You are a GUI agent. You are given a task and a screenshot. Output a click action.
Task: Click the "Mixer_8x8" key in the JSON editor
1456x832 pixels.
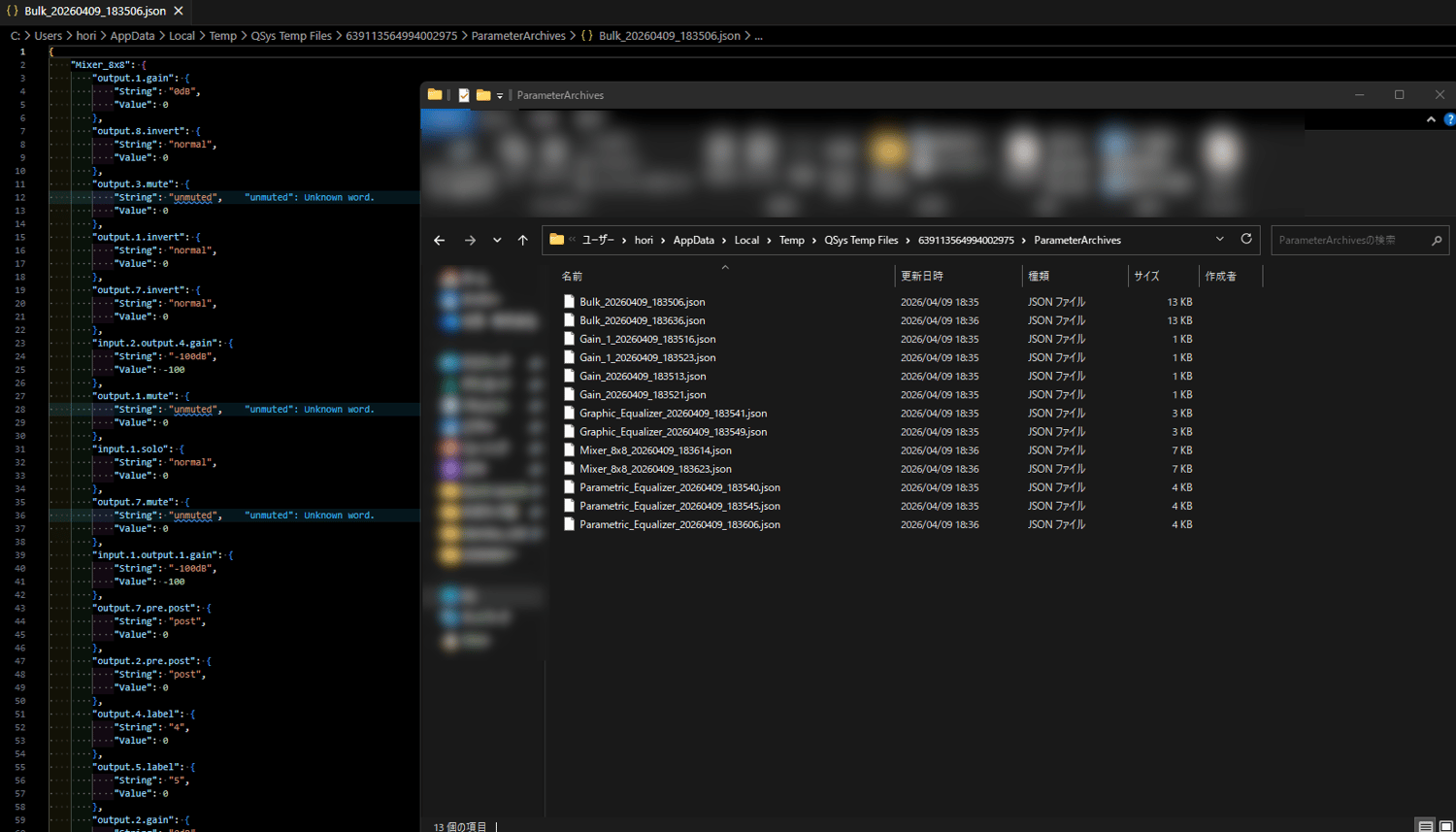(101, 65)
